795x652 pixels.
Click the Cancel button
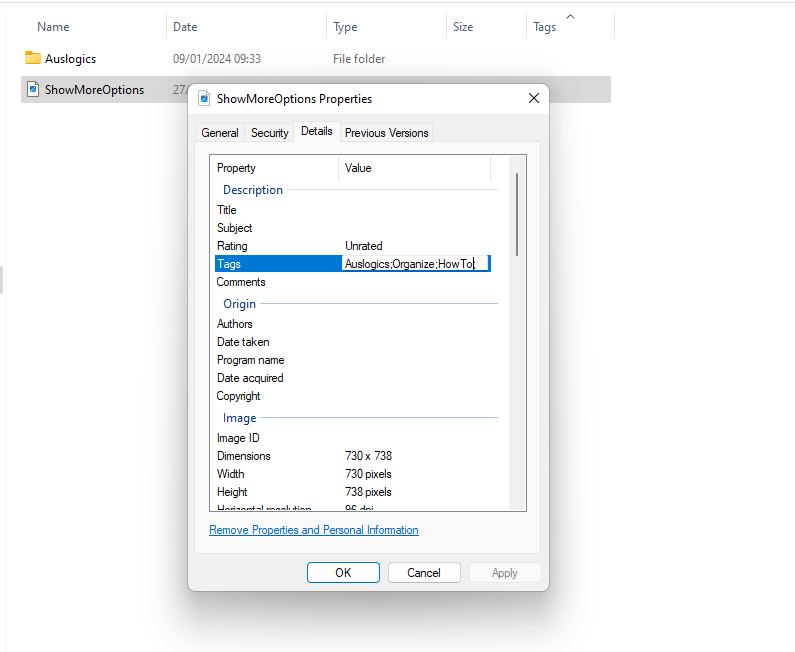tap(423, 573)
